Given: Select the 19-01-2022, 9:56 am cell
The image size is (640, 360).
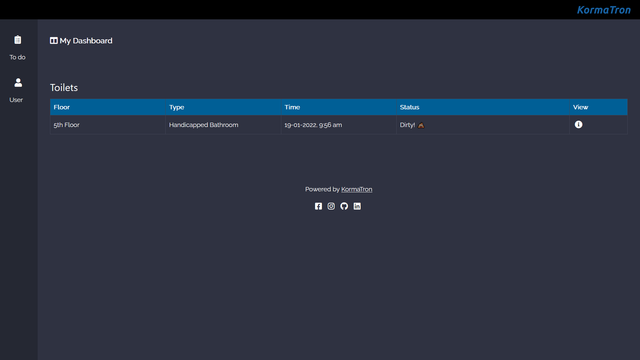Looking at the screenshot, I should click(339, 125).
